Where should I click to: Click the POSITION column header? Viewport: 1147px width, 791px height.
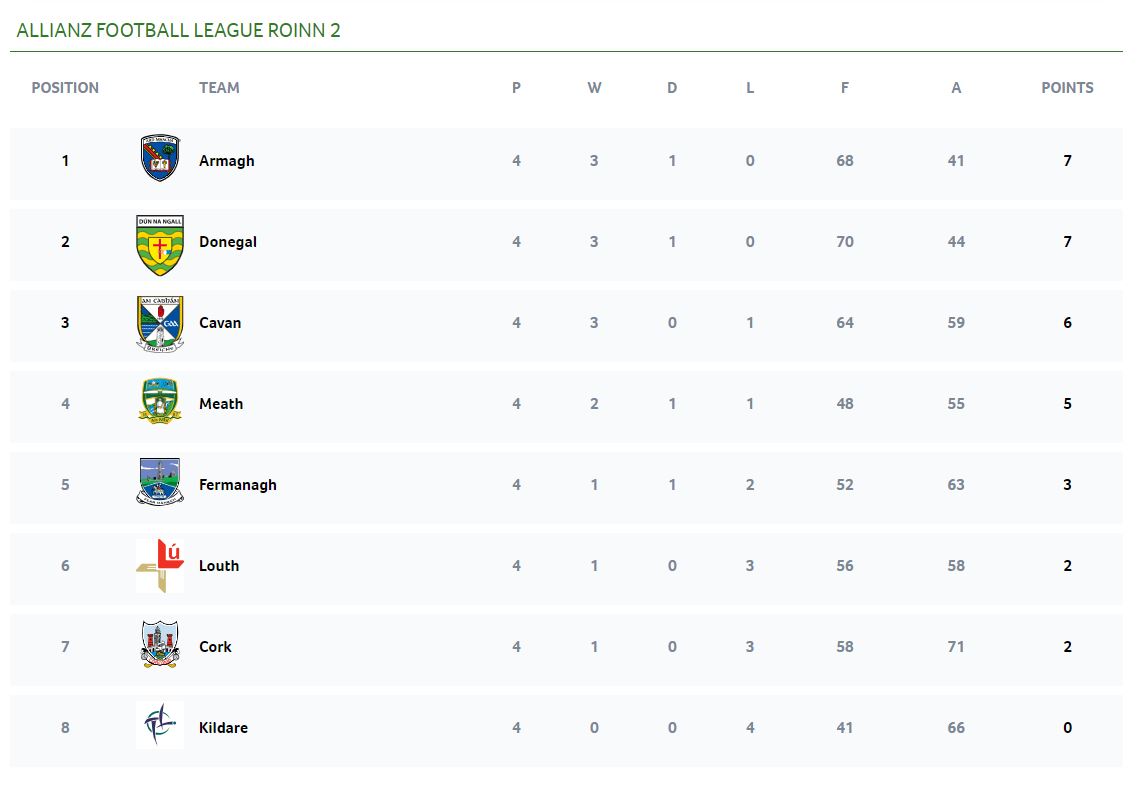click(x=65, y=88)
